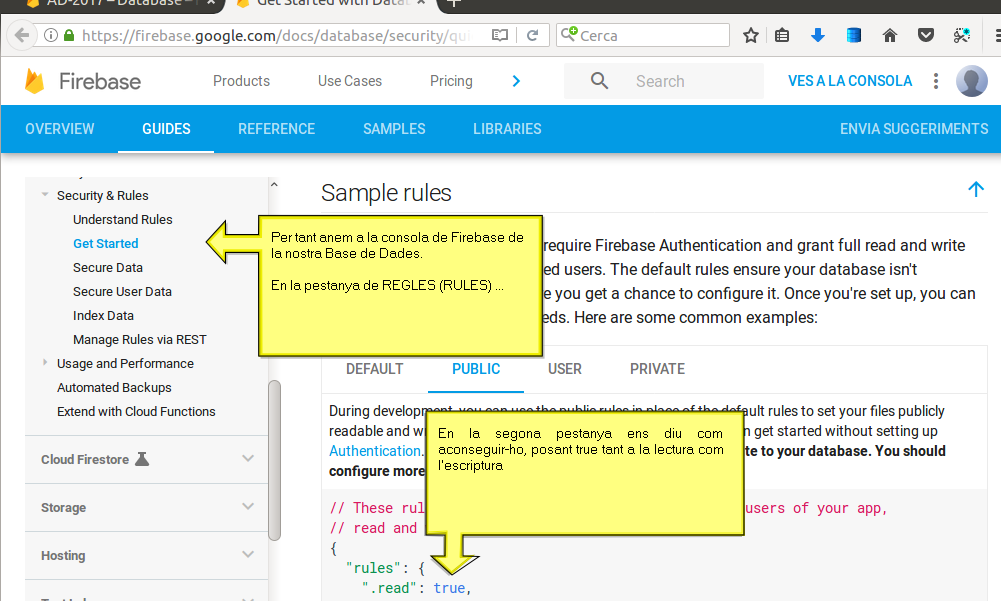Expand the Storage section chevron
This screenshot has height=601, width=1001.
point(248,506)
